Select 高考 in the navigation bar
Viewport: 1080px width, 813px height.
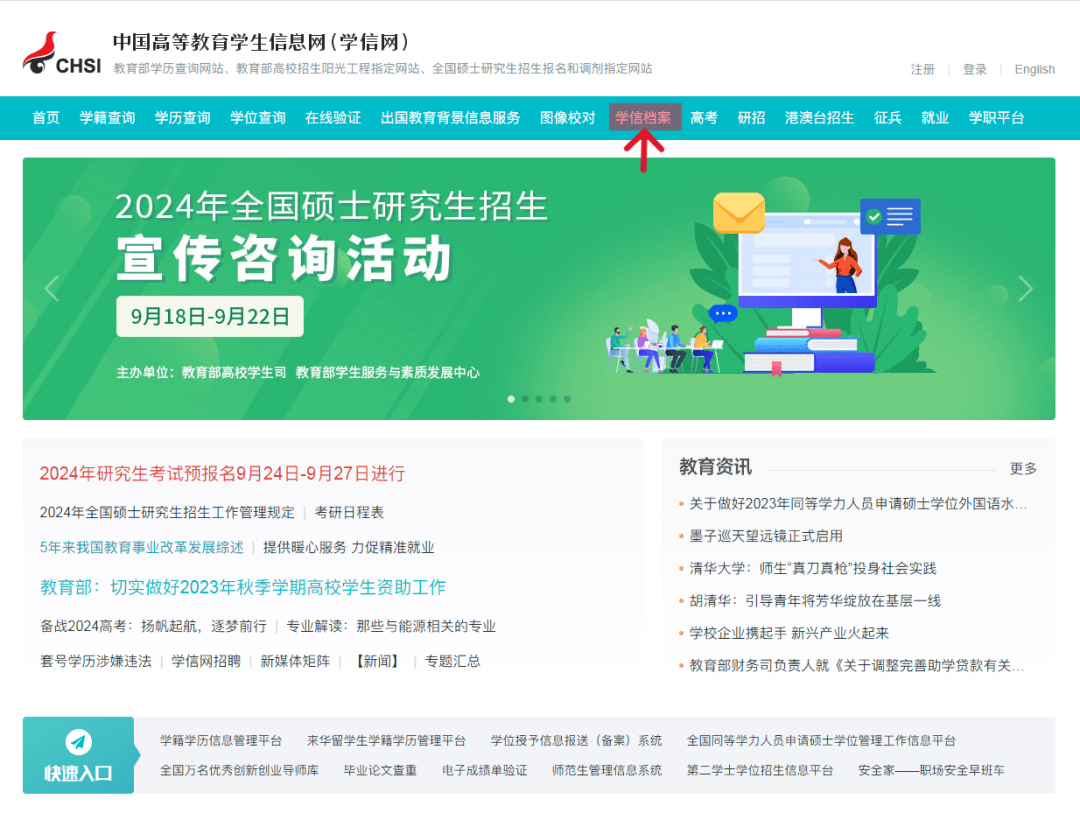pos(704,117)
